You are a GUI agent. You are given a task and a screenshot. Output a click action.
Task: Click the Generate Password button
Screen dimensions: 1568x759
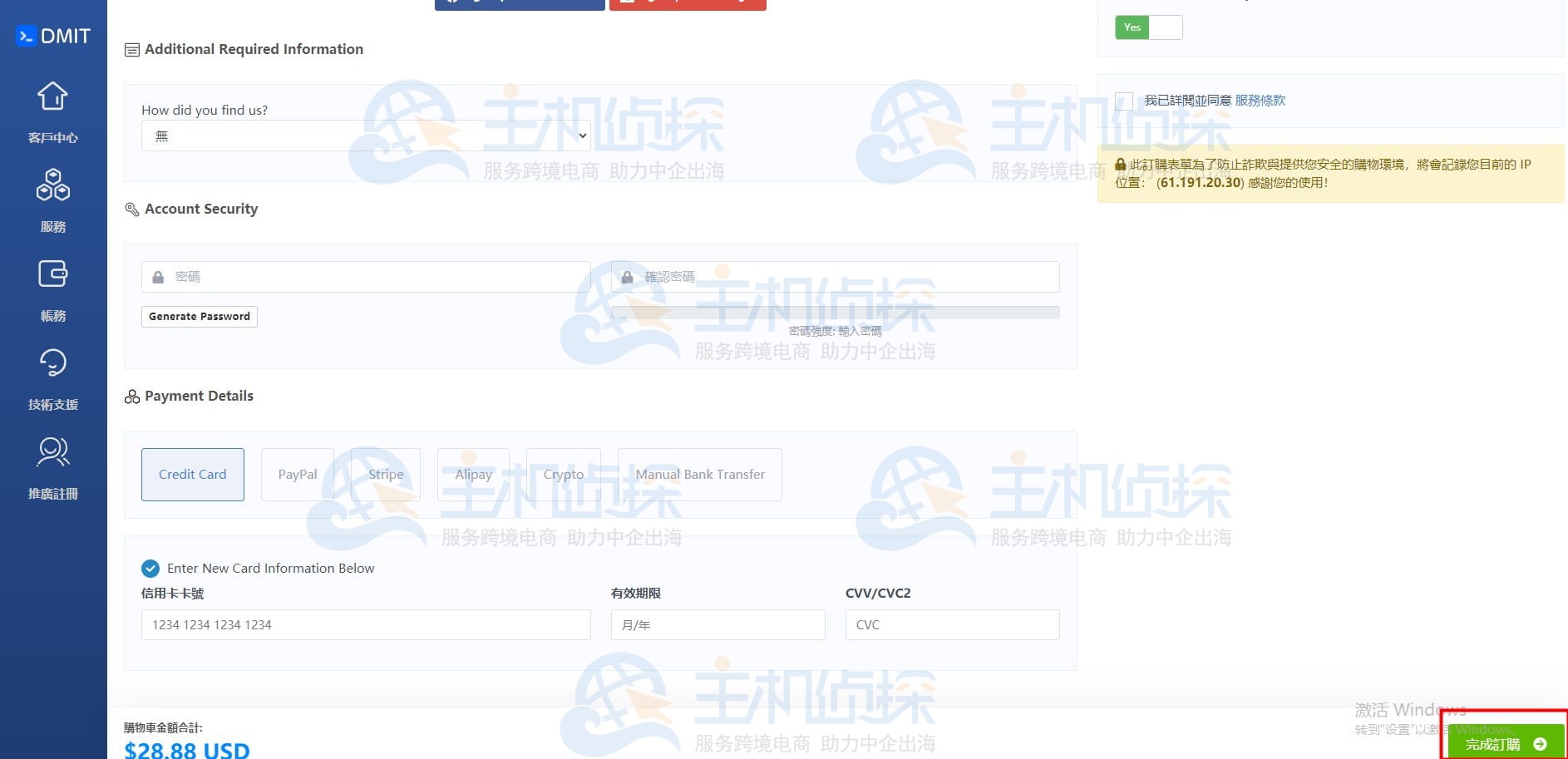tap(199, 317)
